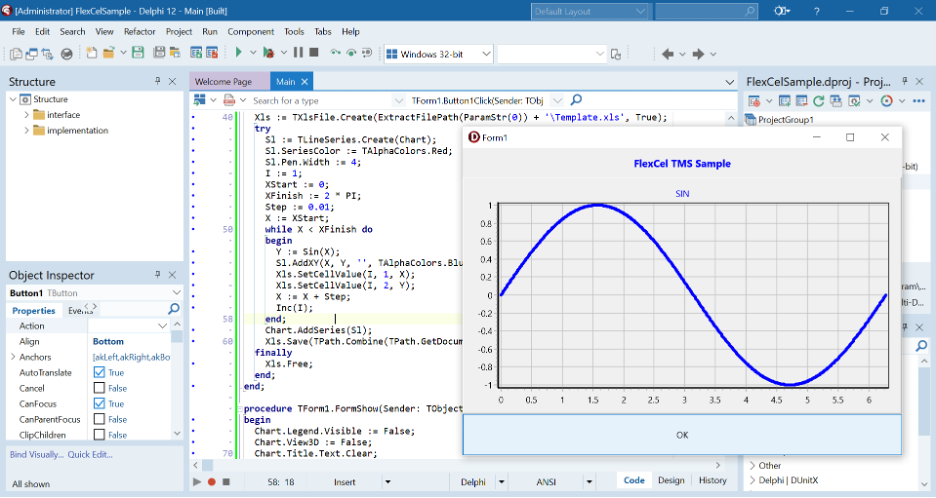Click the green Refresh icon in Projects panel

tap(818, 101)
